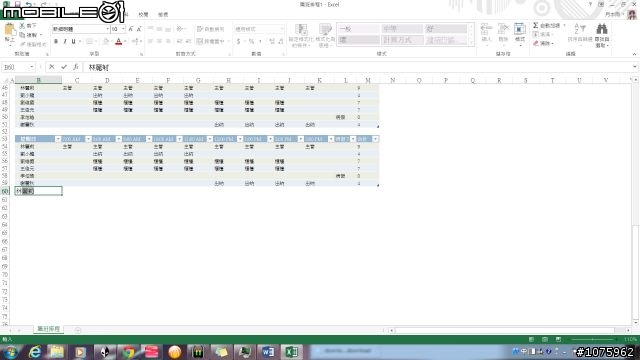
Task: Select the Calculation (計算方式) cell style
Action: (402, 40)
